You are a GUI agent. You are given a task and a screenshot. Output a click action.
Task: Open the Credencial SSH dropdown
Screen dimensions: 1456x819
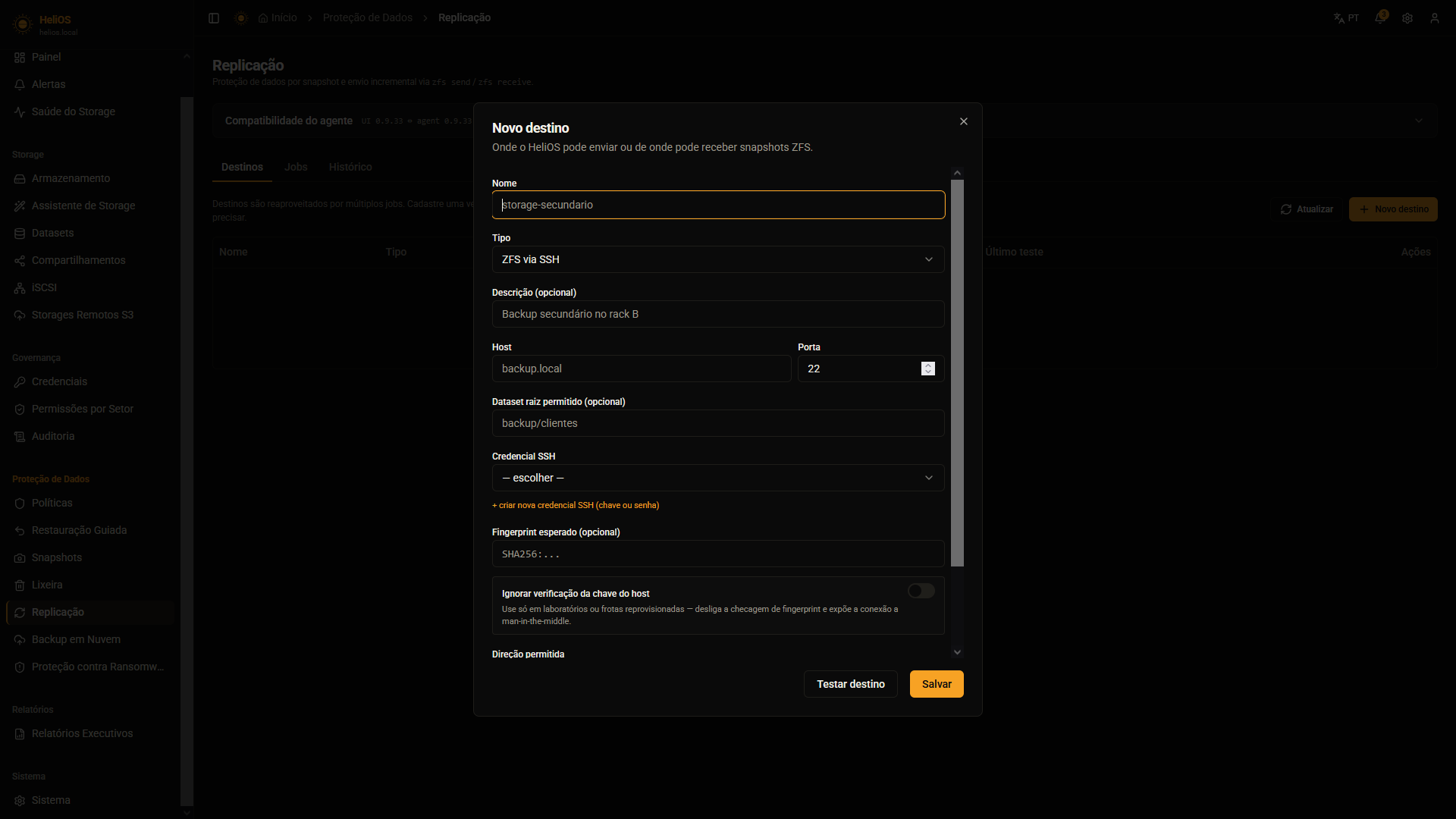point(718,478)
